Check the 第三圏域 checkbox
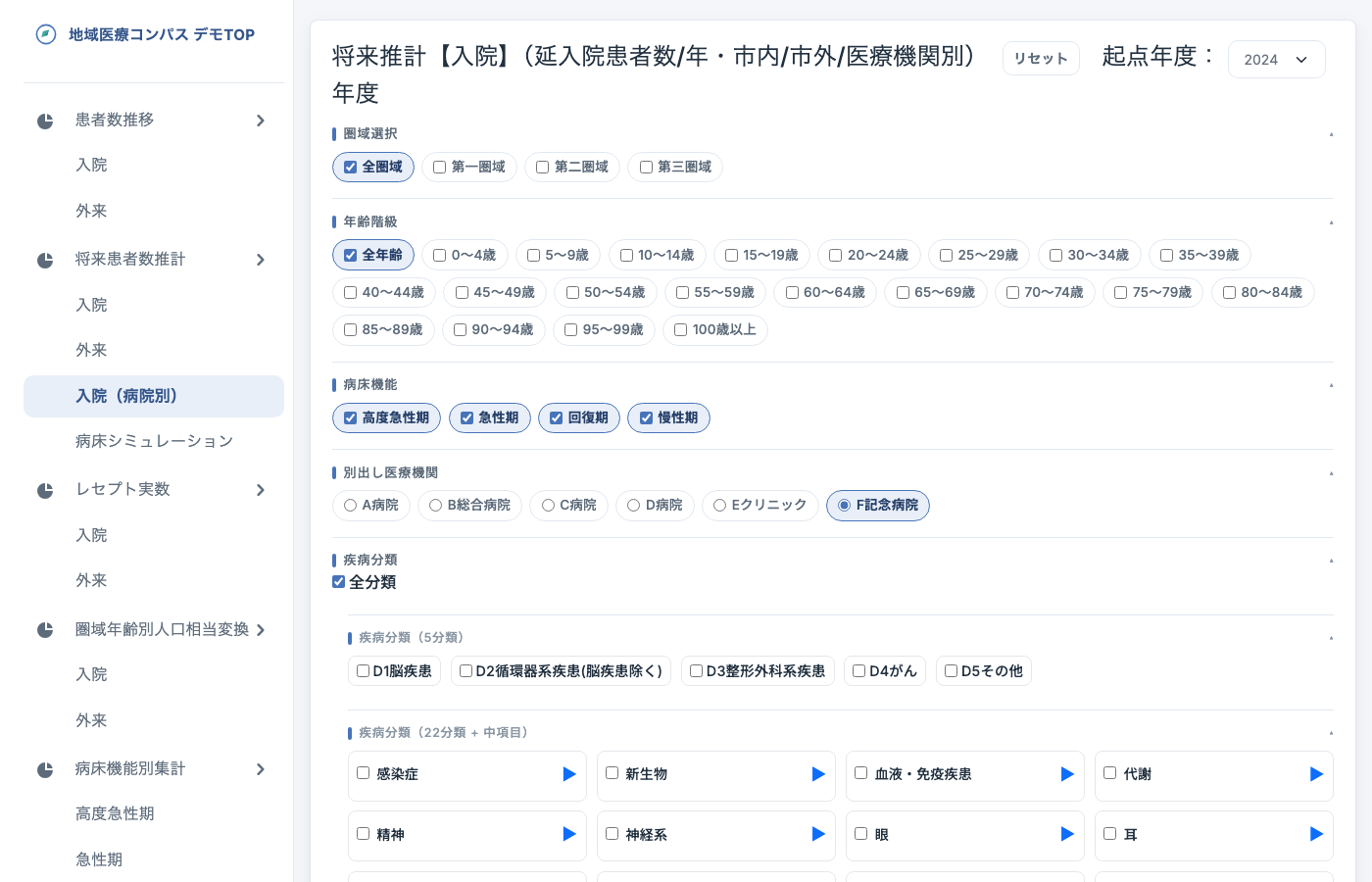 point(646,168)
